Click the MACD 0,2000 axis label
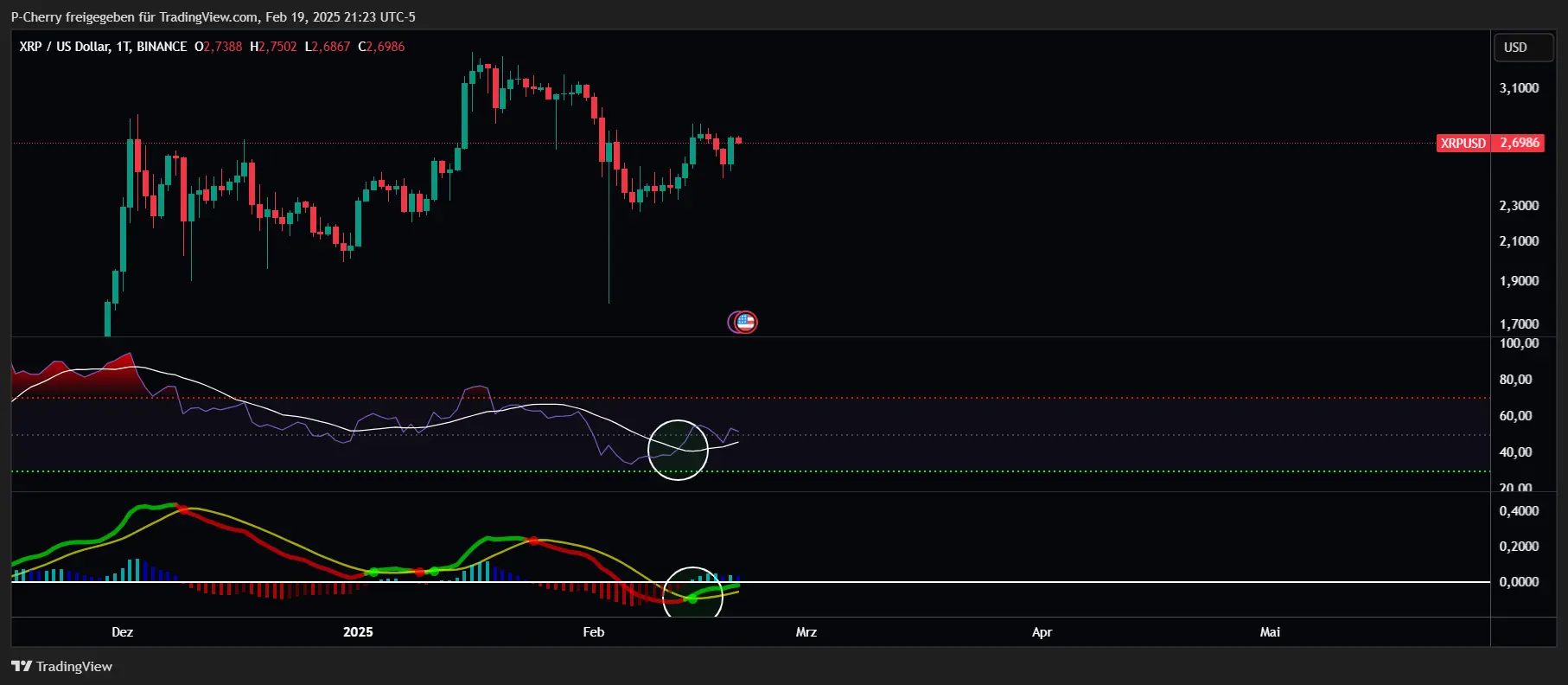 click(x=1519, y=547)
